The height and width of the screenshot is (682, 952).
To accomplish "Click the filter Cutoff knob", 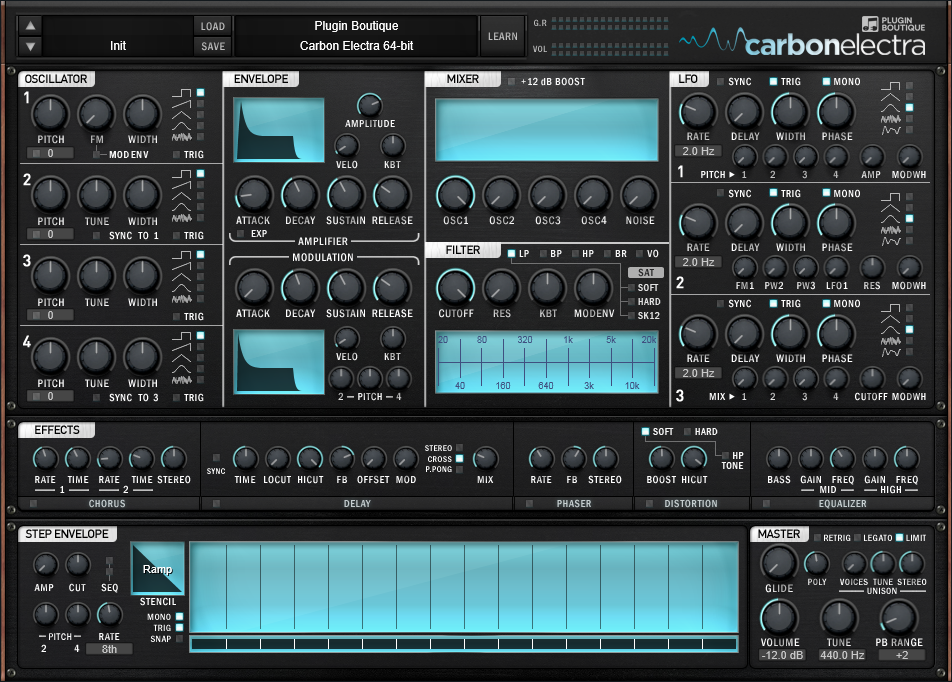I will (455, 288).
